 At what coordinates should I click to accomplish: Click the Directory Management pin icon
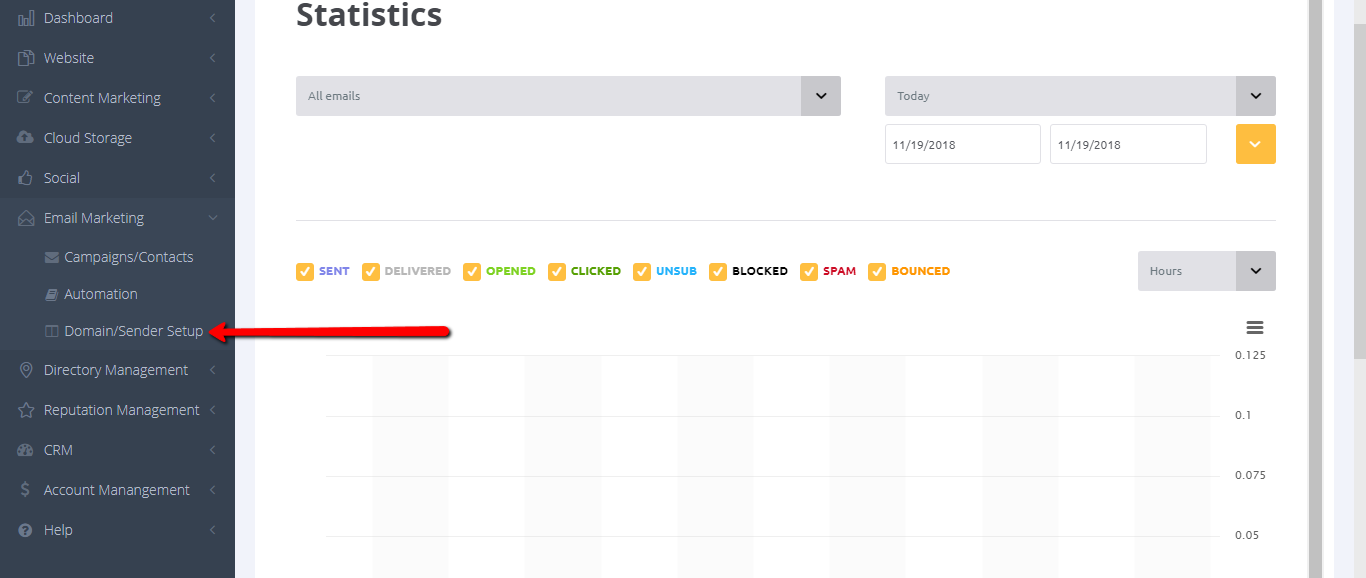pyautogui.click(x=26, y=370)
